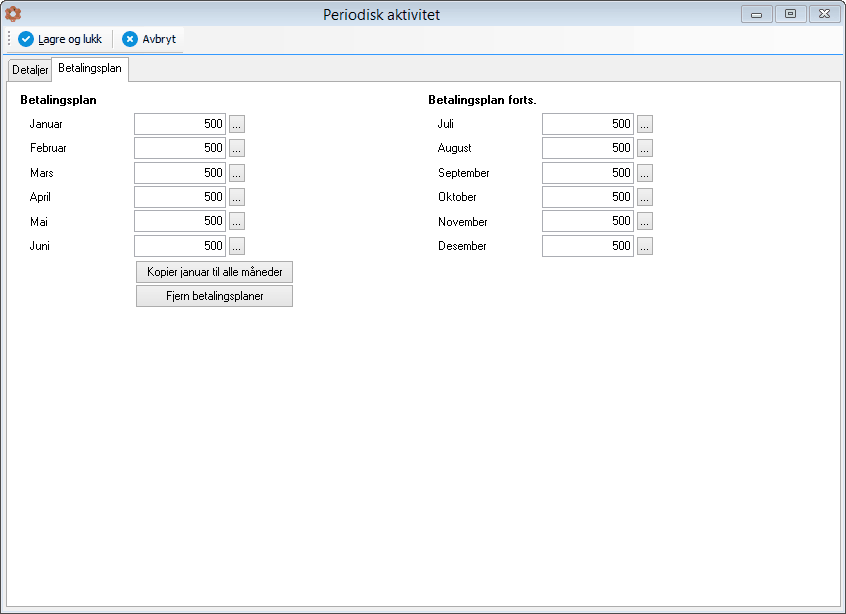Open the ellipsis button next to Januar
This screenshot has height=614, width=846.
coord(237,124)
